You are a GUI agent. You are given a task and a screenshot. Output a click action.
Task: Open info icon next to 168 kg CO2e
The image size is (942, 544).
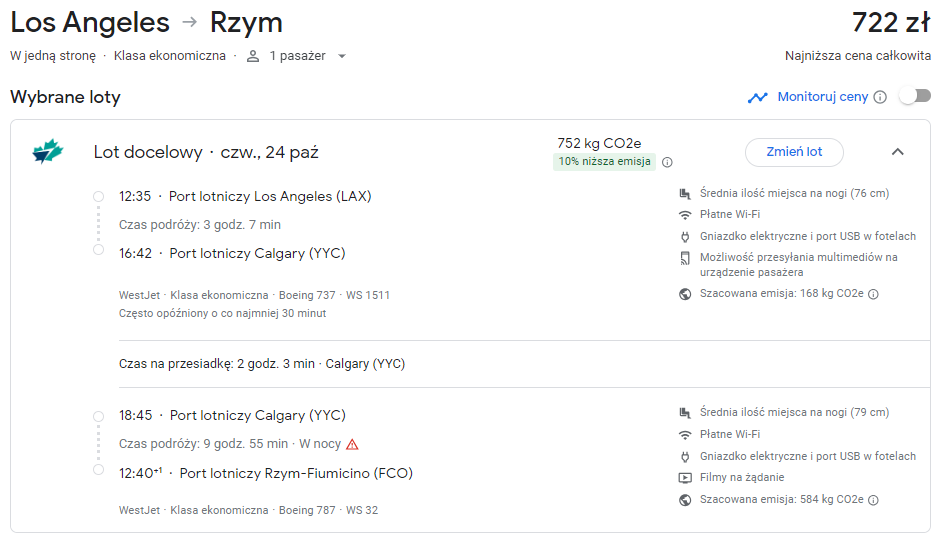[874, 294]
